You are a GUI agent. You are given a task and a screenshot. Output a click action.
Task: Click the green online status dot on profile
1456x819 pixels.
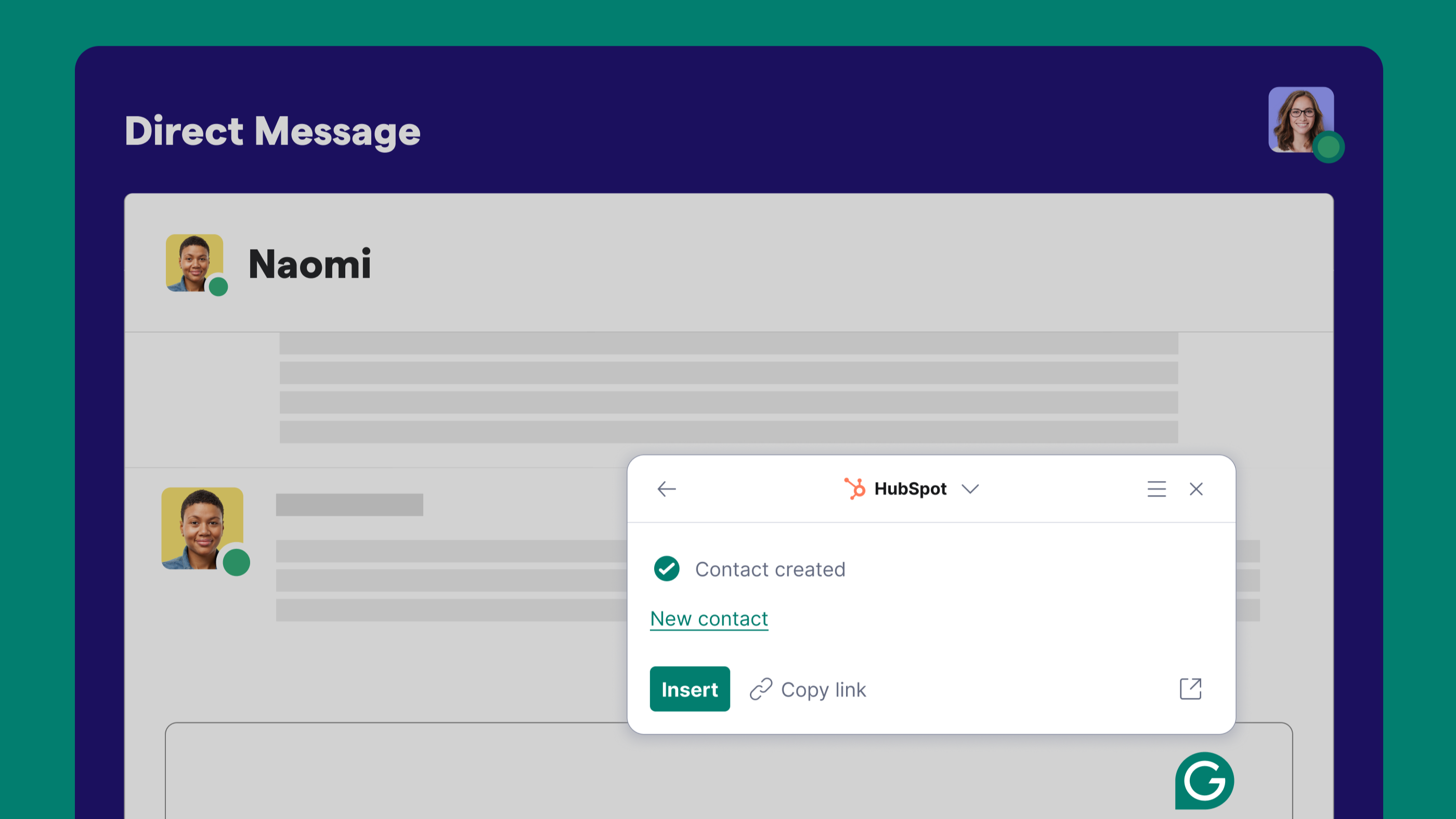pyautogui.click(x=1328, y=148)
